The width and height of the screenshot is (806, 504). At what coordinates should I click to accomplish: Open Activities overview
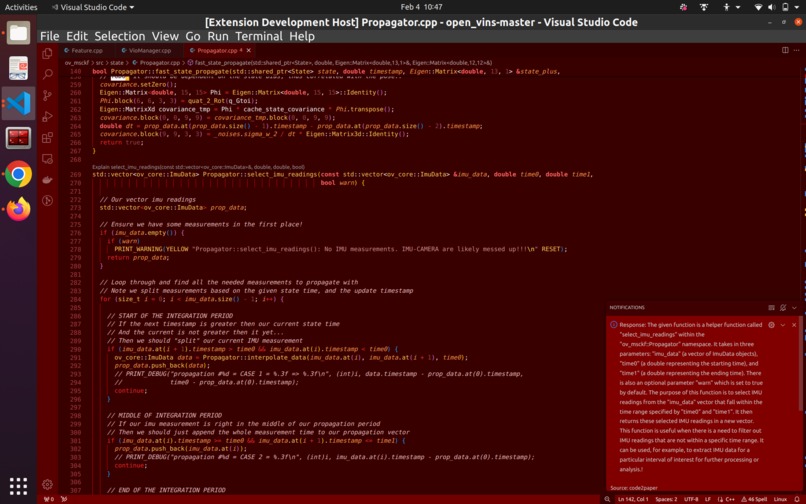21,7
